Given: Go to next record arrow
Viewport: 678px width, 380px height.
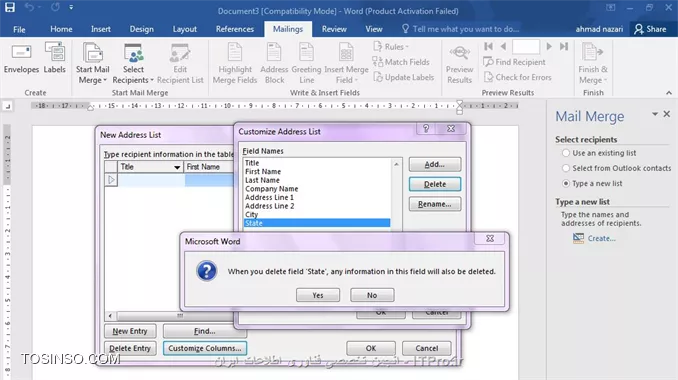Looking at the screenshot, I should 549,46.
